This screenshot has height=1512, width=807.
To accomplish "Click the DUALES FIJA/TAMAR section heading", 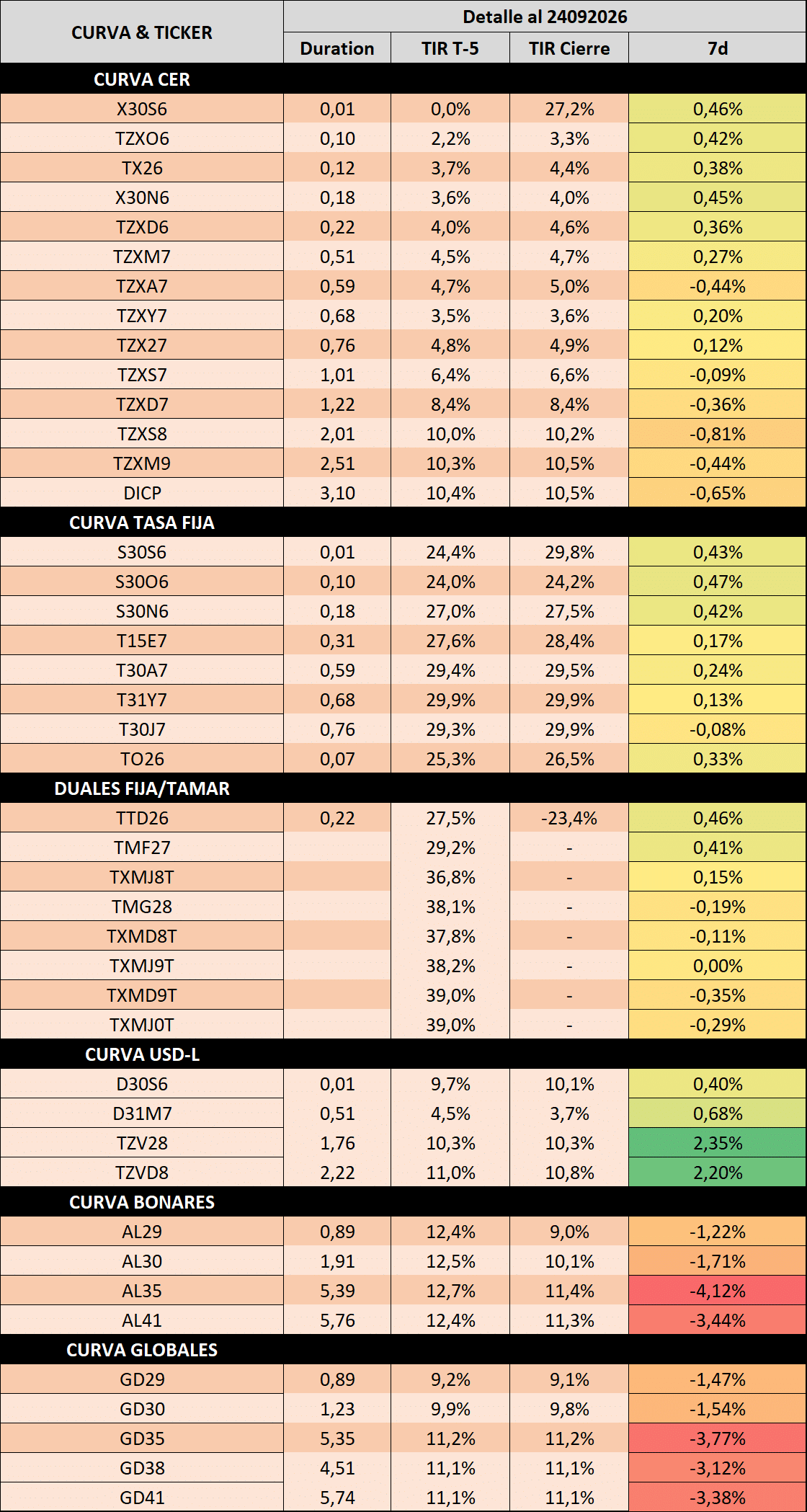I will tap(142, 788).
